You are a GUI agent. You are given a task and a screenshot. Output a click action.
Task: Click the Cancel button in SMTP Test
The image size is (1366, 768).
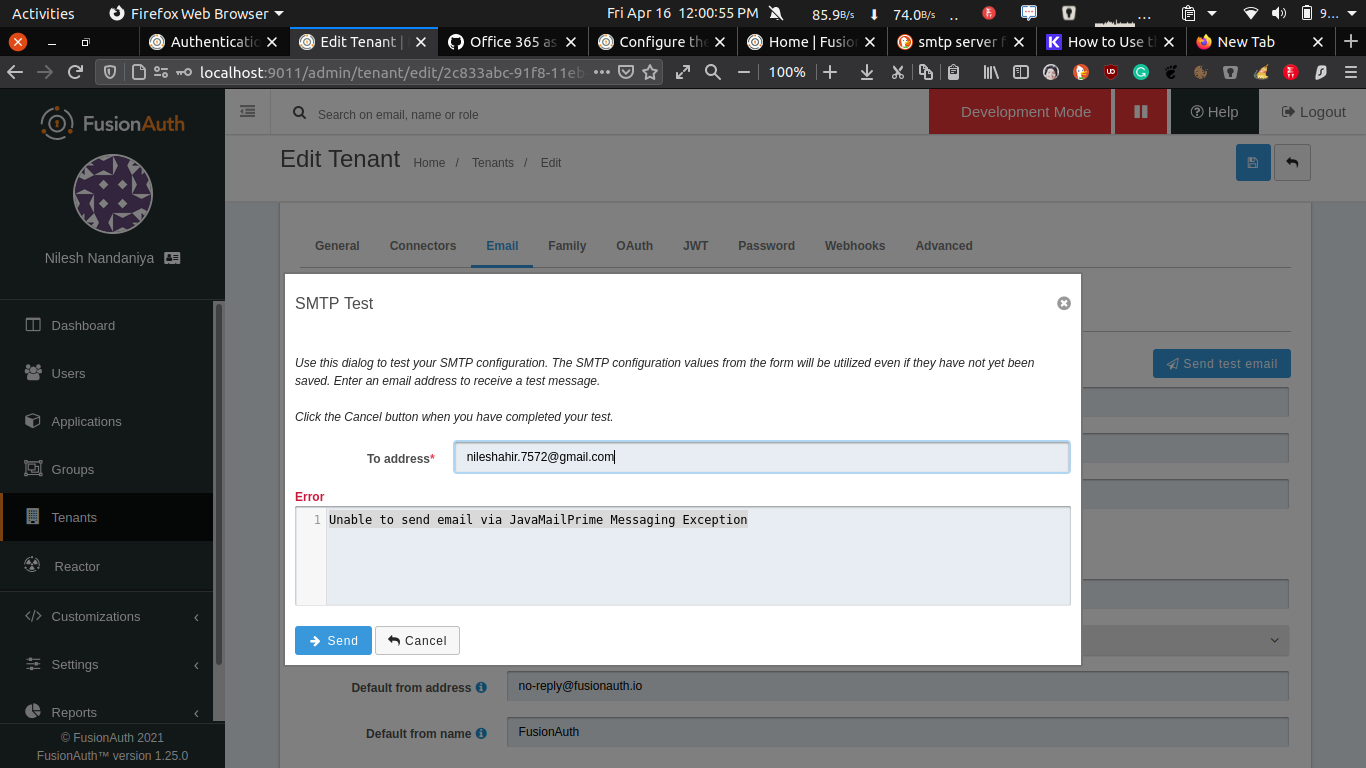417,640
